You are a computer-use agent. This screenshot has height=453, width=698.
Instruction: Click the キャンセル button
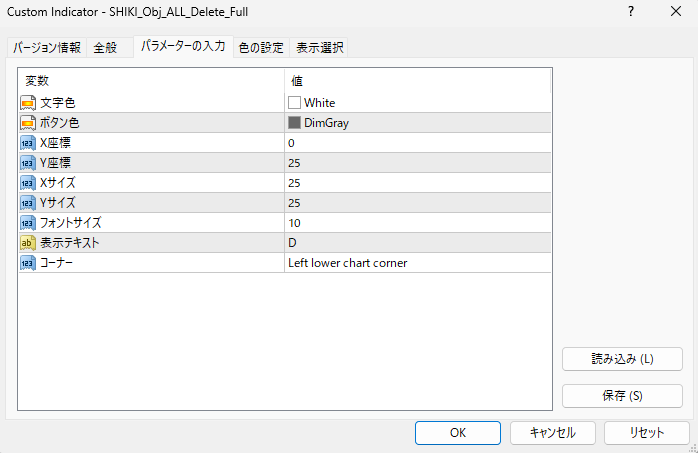552,433
